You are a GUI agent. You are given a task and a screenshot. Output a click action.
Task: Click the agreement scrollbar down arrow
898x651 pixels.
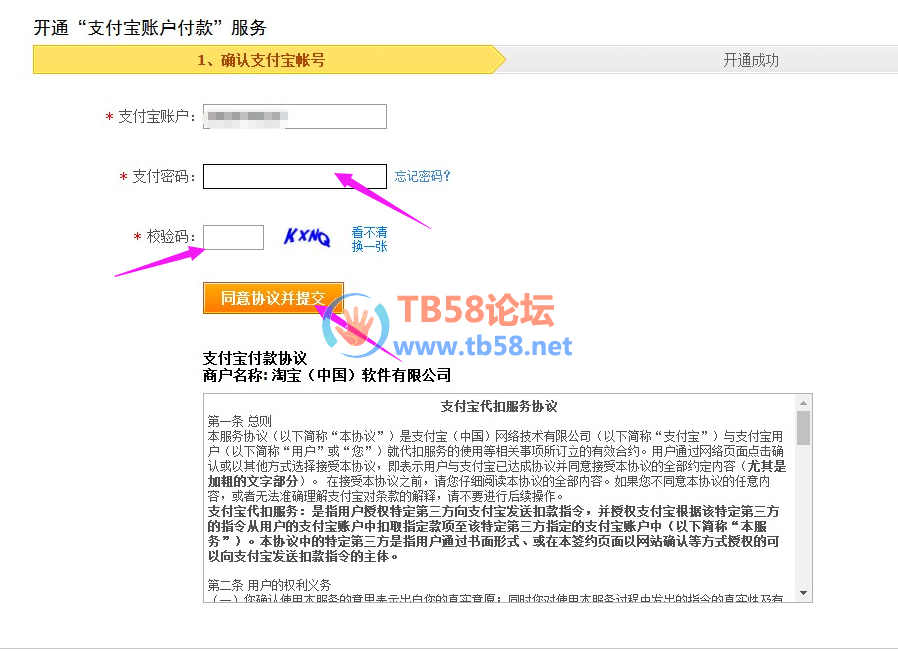pos(804,593)
